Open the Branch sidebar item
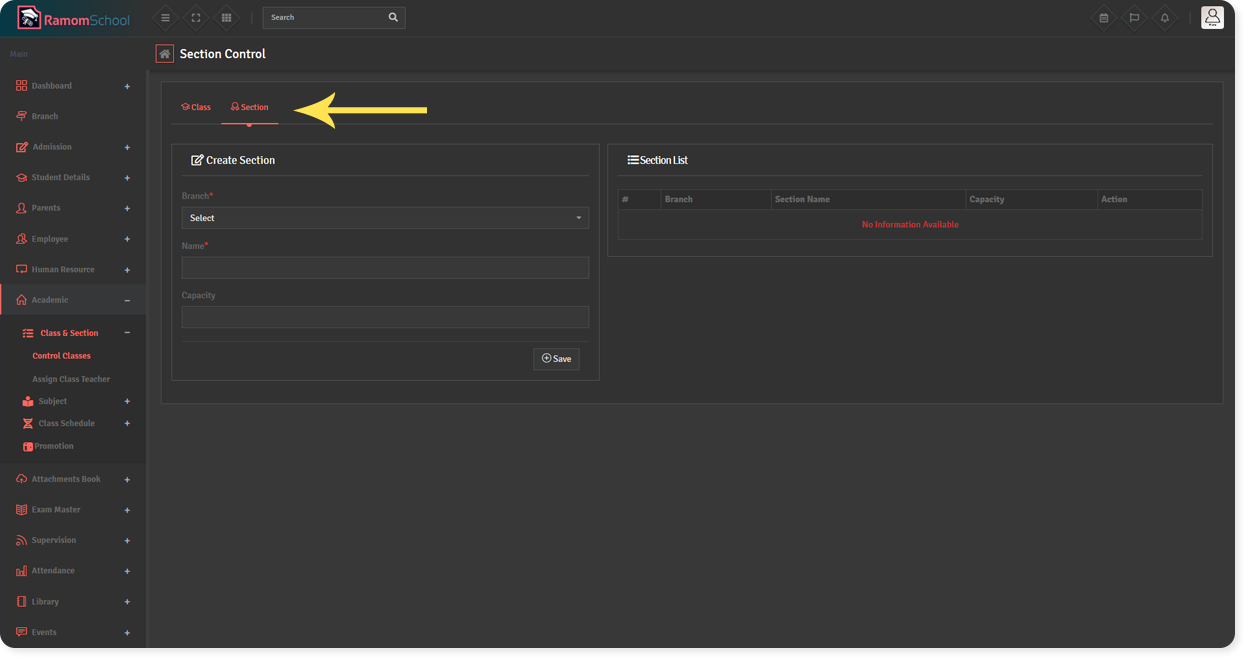Image resolution: width=1250 pixels, height=661 pixels. point(45,116)
